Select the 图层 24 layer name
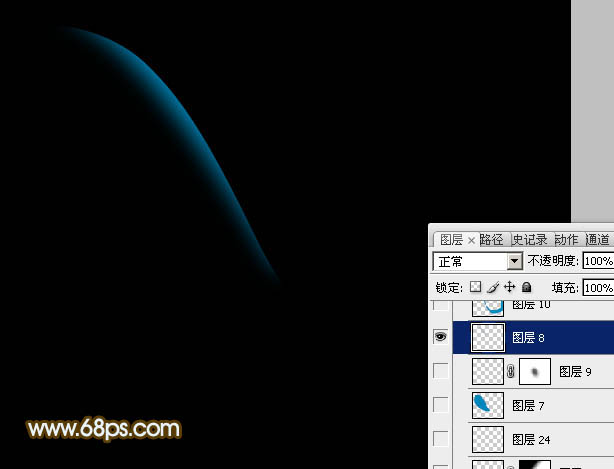 530,439
